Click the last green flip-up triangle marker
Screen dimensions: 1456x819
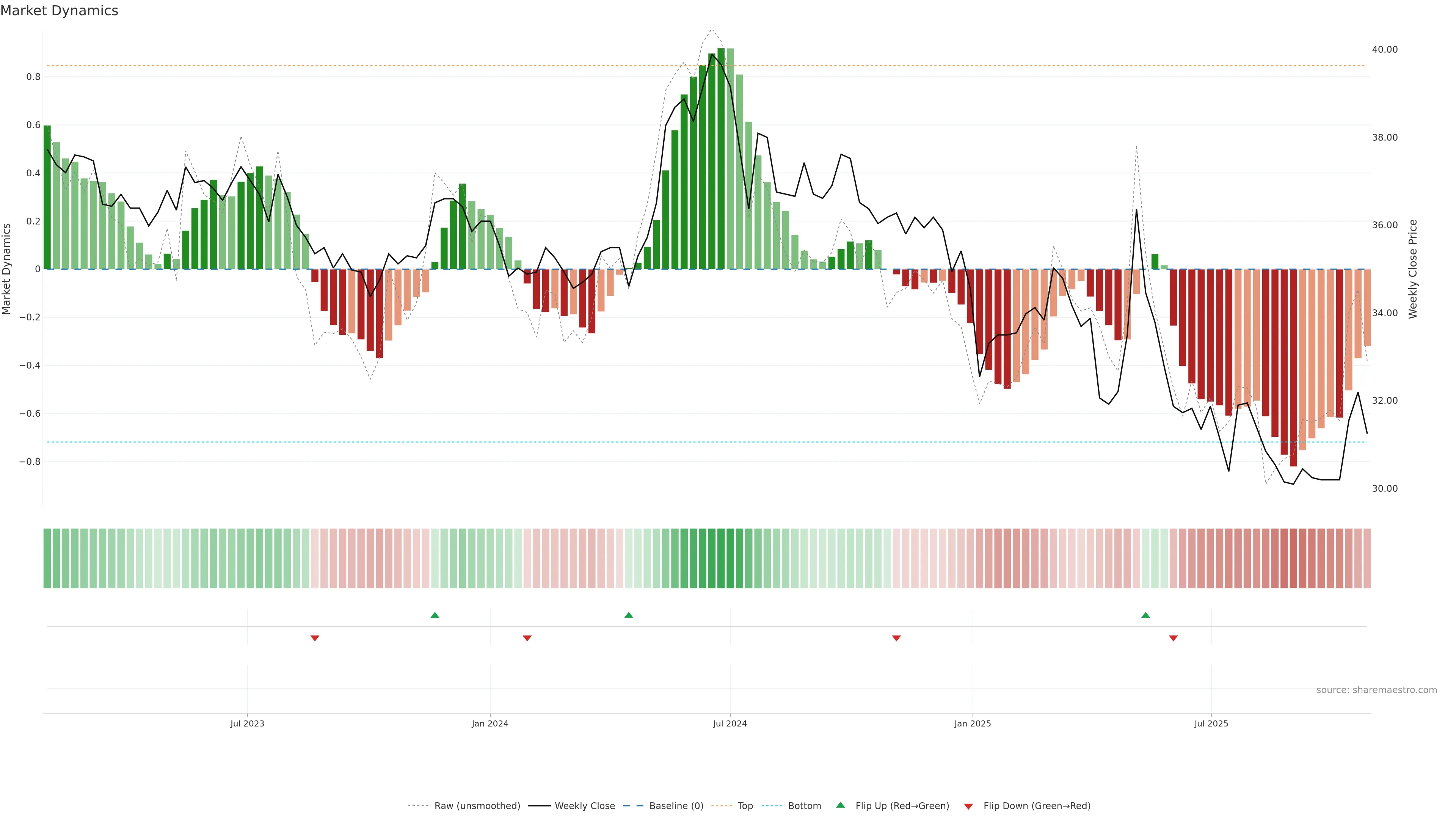pos(1145,615)
